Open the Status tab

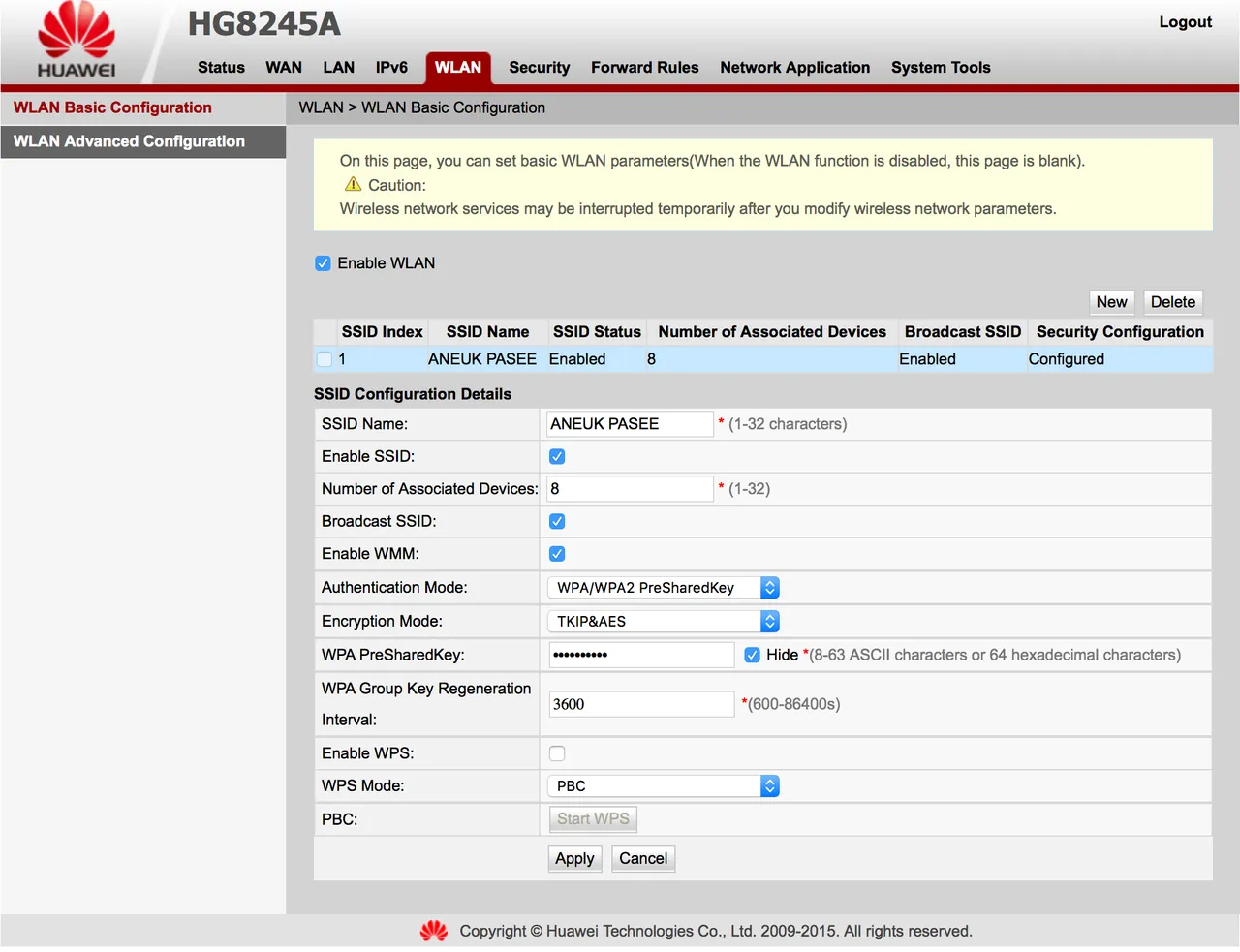(x=221, y=68)
